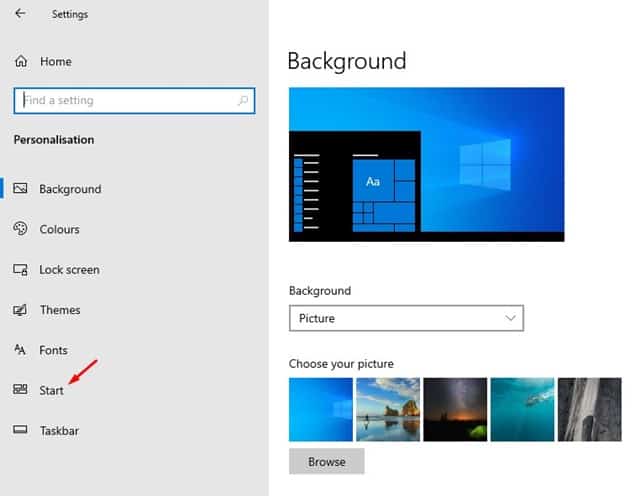Open the Themes section
Viewport: 640px width, 496px height.
point(60,310)
